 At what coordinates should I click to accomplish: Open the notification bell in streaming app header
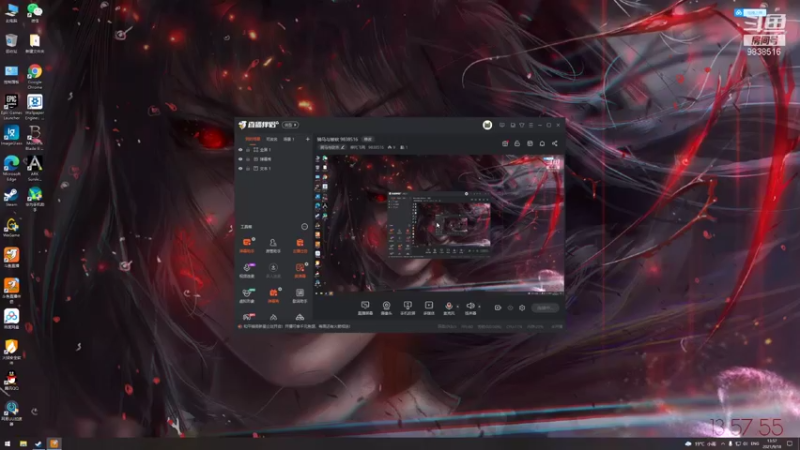point(542,143)
